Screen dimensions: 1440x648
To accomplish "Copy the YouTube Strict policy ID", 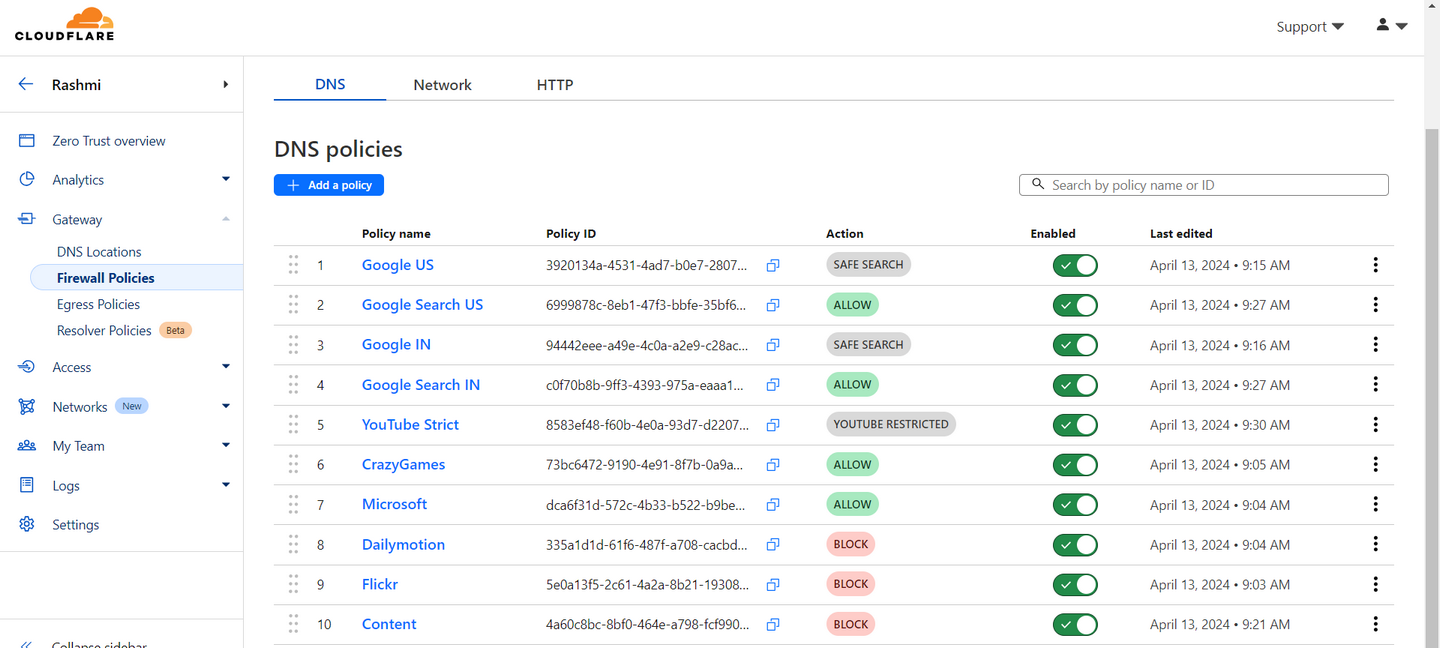I will [773, 425].
